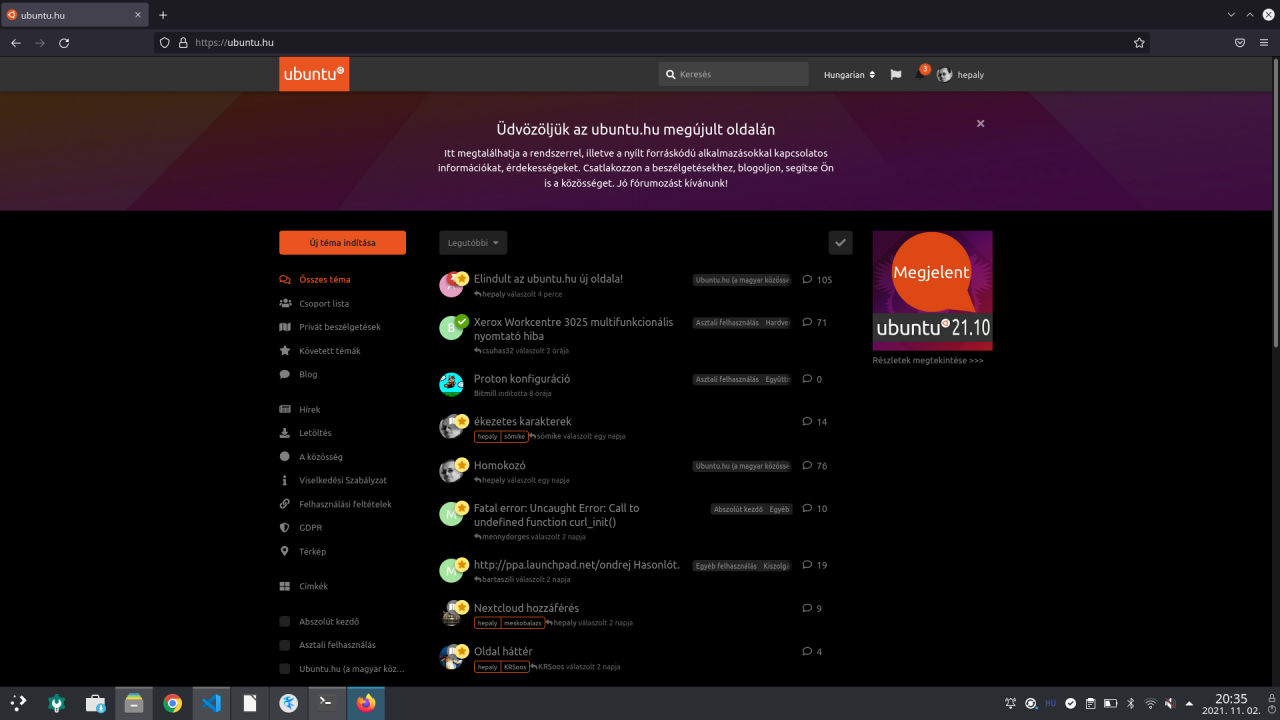Close the welcome banner
Screen dimensions: 1280x720
click(981, 123)
